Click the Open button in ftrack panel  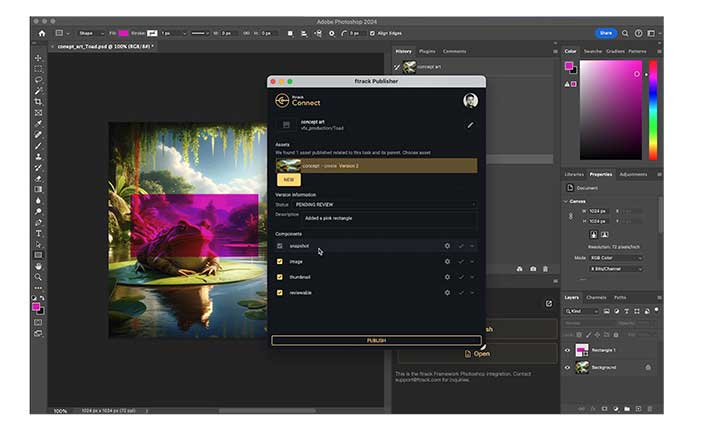(477, 354)
